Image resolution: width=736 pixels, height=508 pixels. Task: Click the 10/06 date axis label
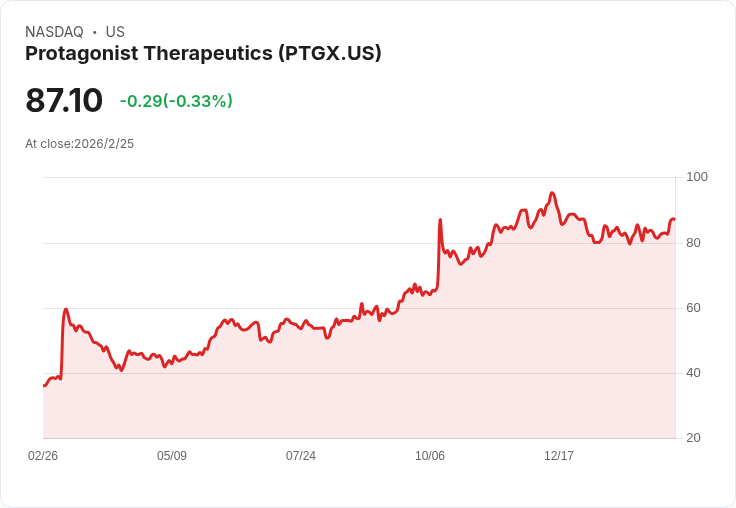[430, 456]
